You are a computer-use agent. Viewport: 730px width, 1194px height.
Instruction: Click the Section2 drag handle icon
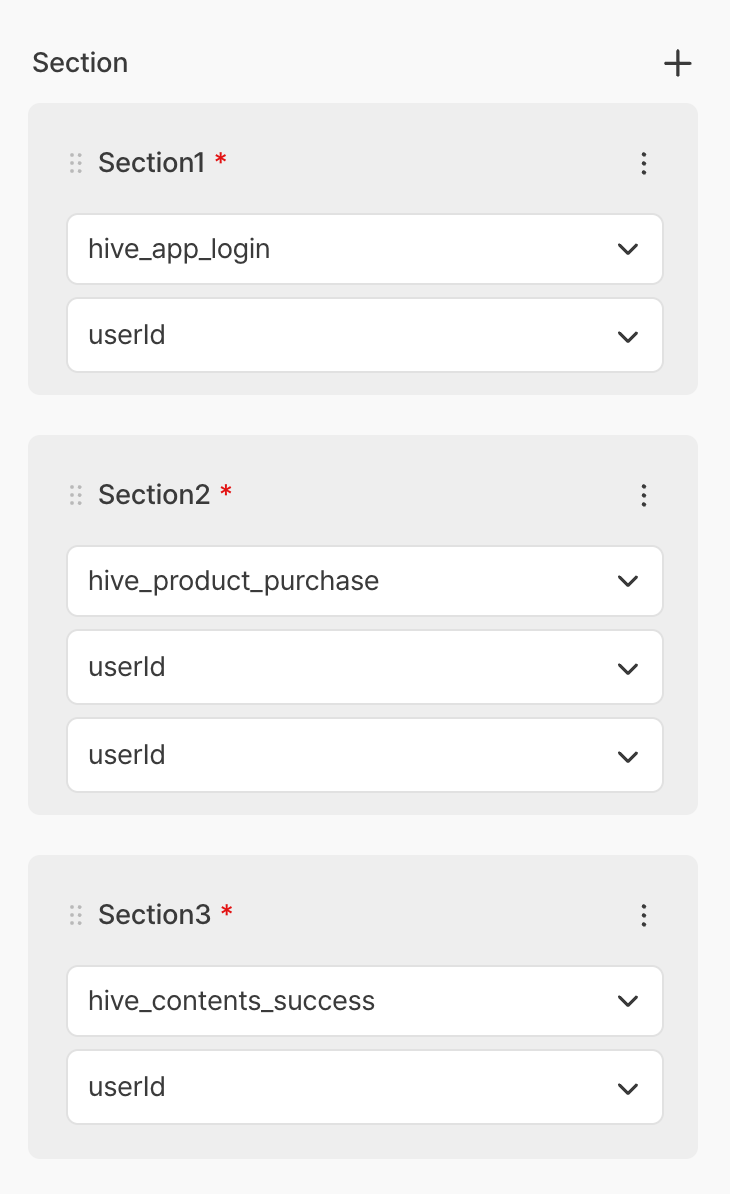point(76,495)
